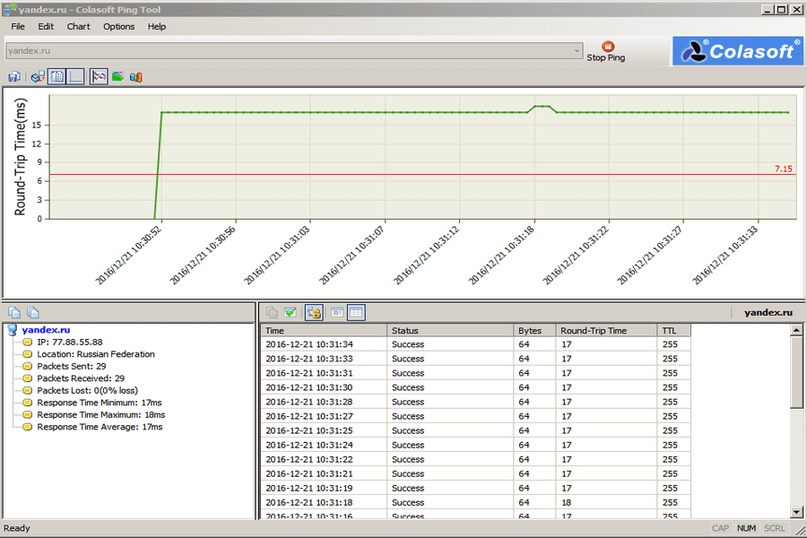Image resolution: width=807 pixels, height=538 pixels.
Task: Select the green area chart icon
Action: 118,76
